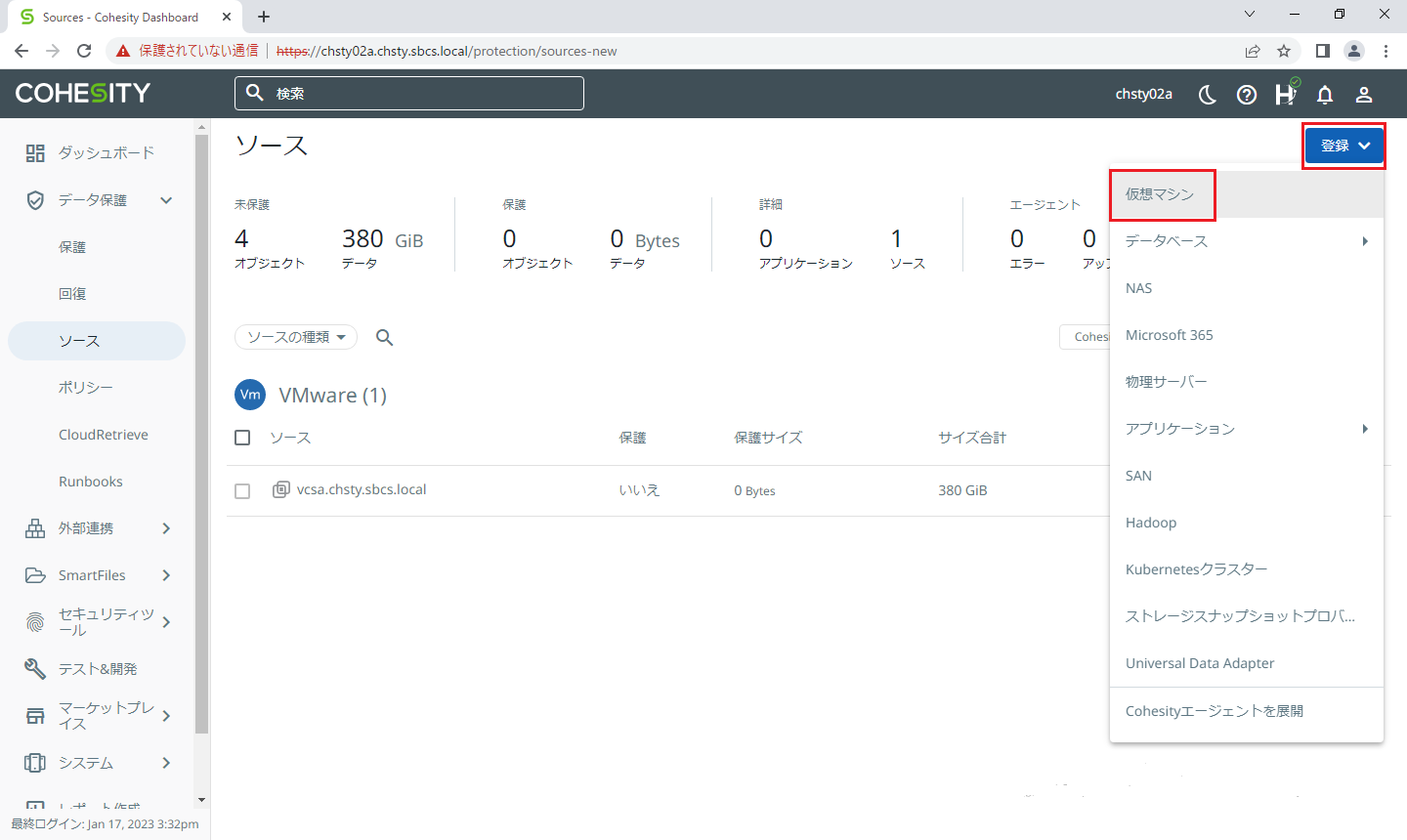Select 物理サーバー from the menu
The image size is (1407, 840).
(1247, 382)
